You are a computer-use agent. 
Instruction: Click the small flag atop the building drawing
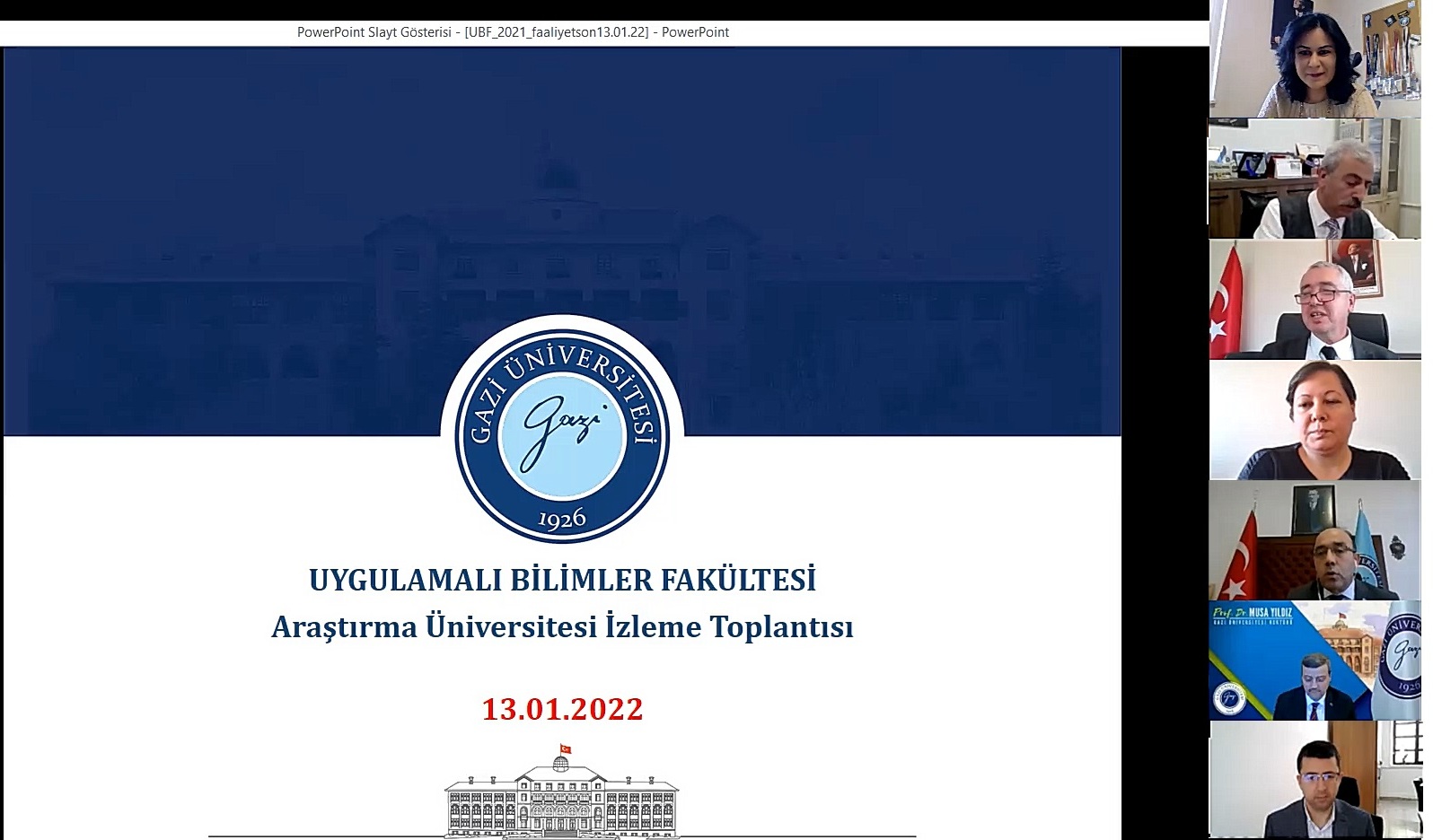click(x=566, y=748)
